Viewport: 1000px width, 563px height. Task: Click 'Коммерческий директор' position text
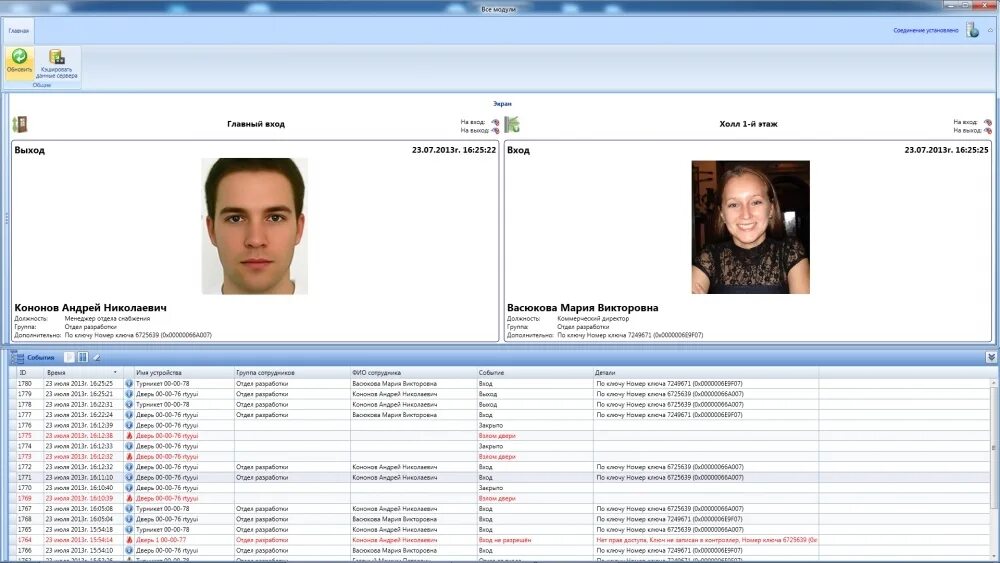592,318
